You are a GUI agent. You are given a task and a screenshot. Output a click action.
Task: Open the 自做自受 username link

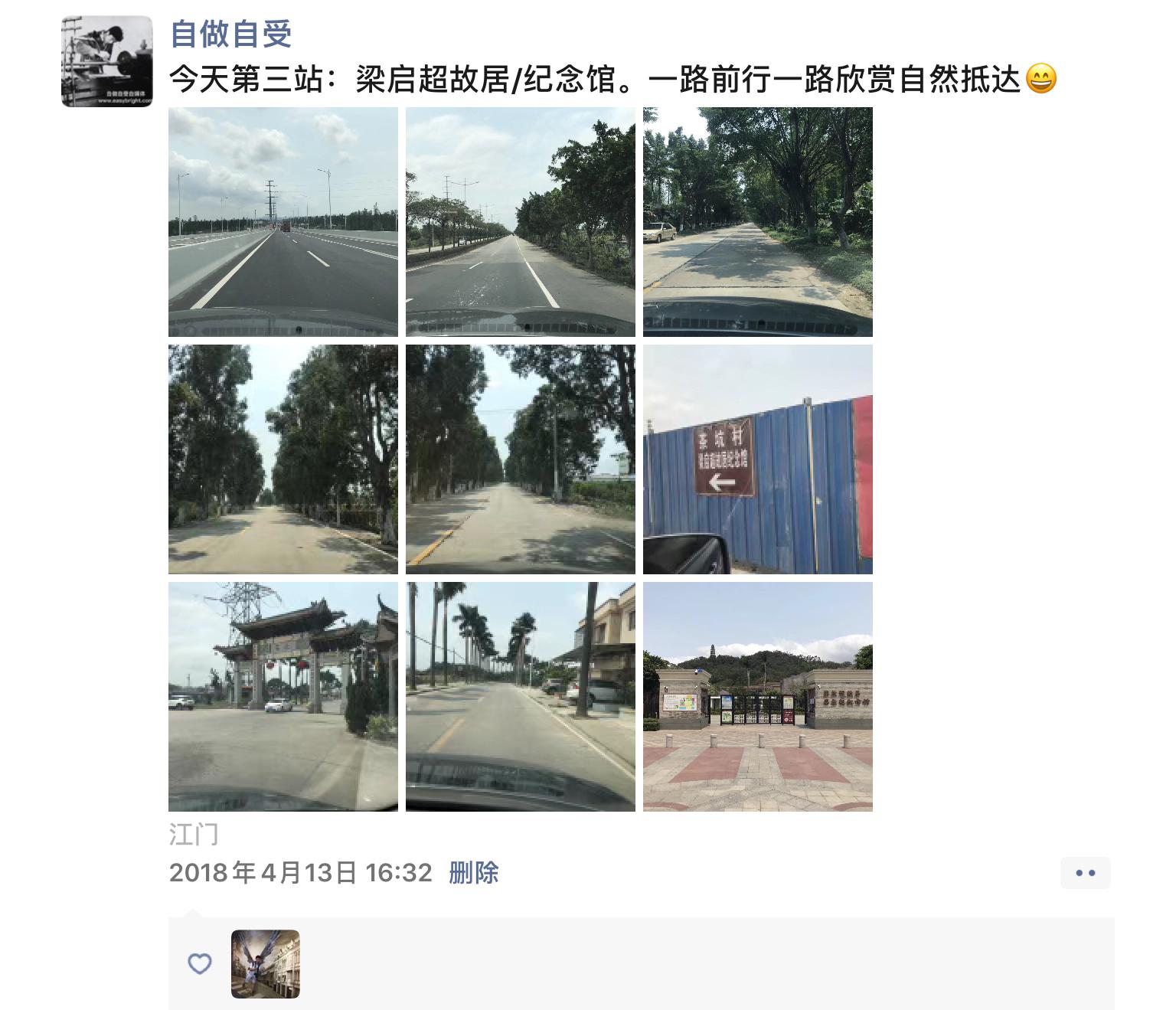tap(230, 34)
